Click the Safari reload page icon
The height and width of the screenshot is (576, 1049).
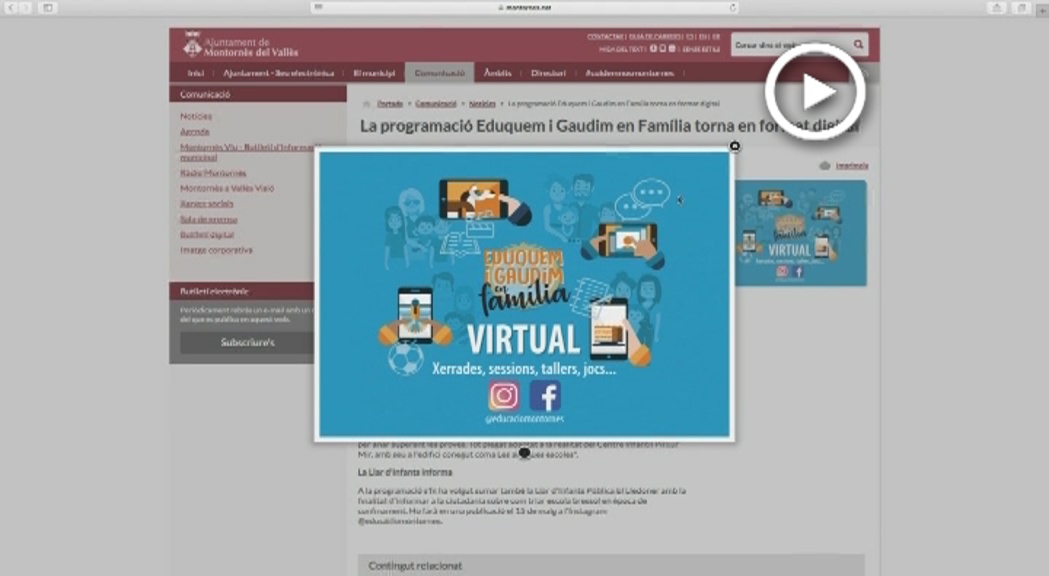(733, 8)
